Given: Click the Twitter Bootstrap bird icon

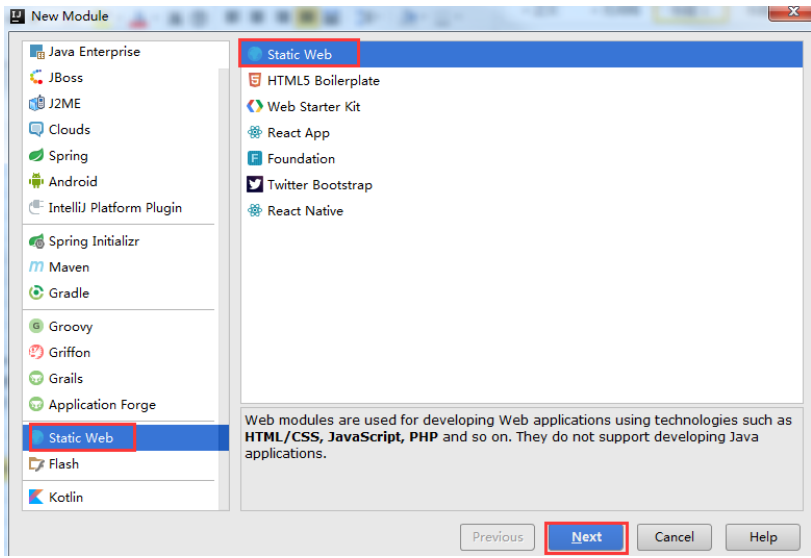Looking at the screenshot, I should click(254, 184).
